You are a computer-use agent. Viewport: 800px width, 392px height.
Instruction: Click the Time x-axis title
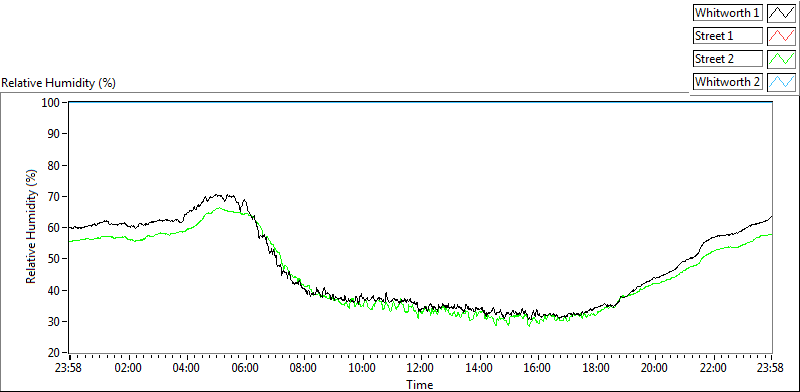419,384
